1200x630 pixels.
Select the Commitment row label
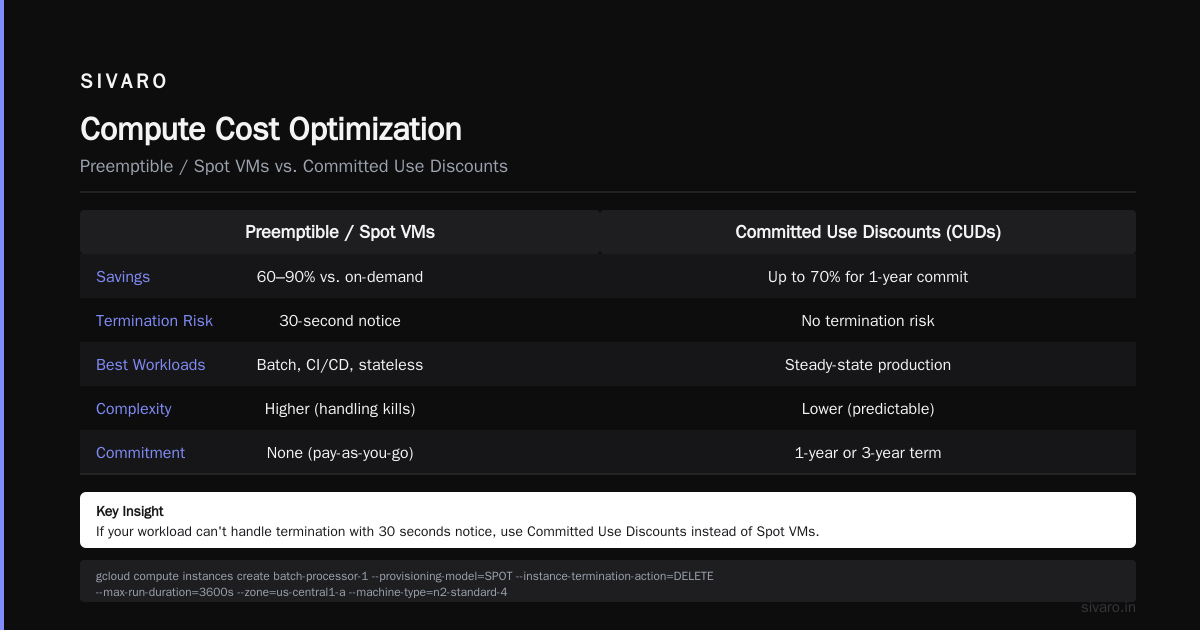(x=140, y=453)
